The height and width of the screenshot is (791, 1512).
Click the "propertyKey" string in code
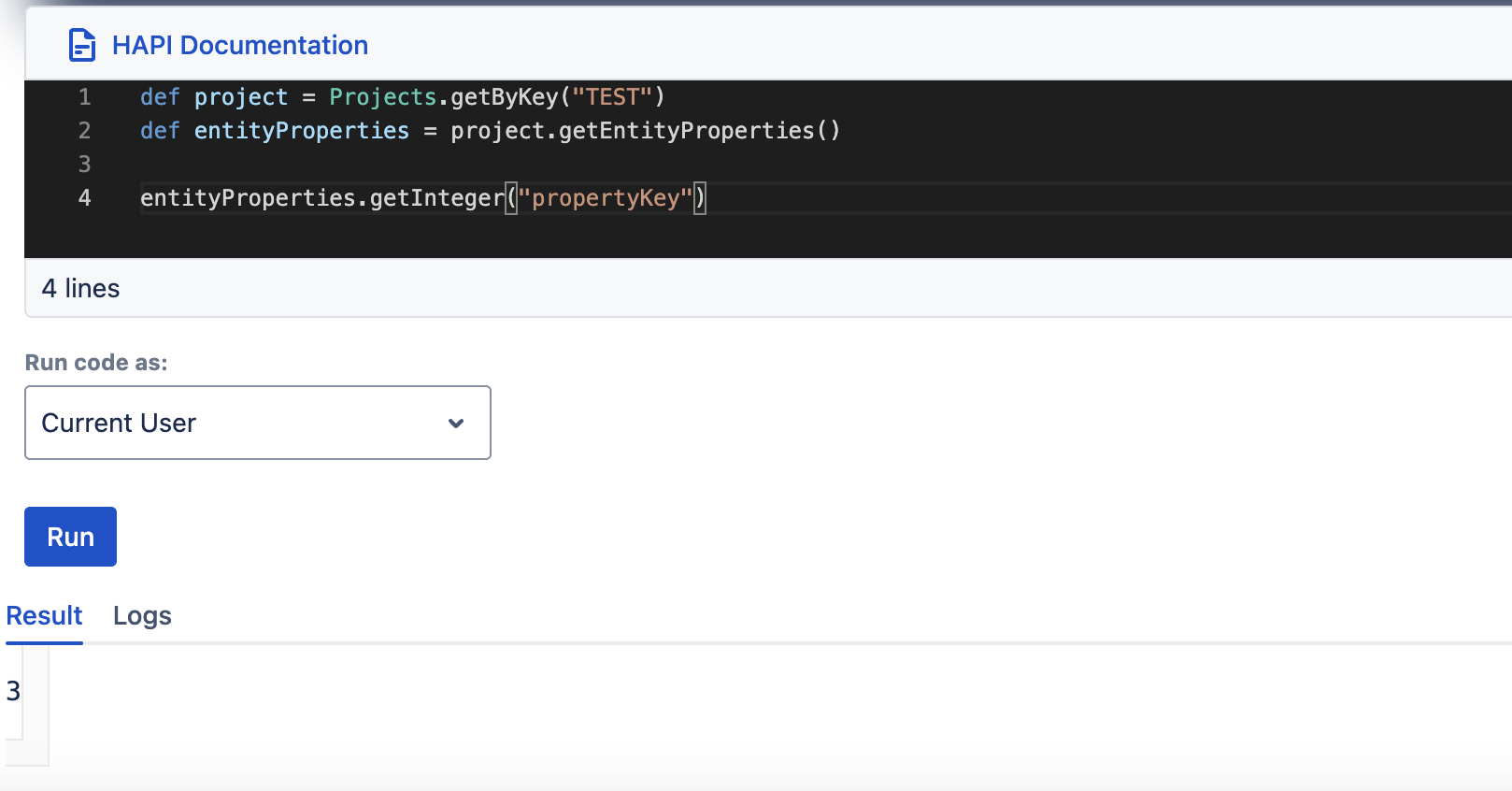click(x=606, y=198)
